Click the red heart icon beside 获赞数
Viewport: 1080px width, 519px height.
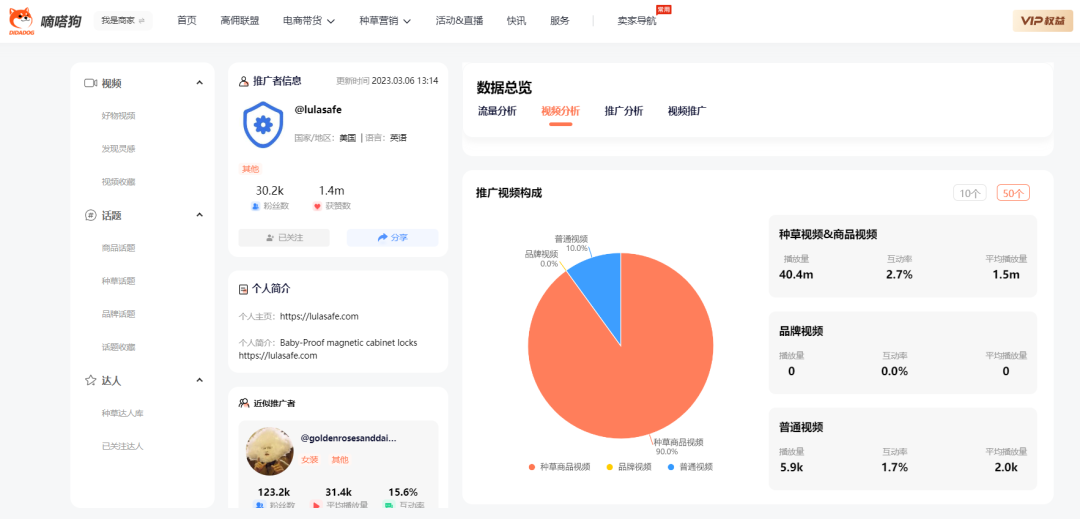(317, 206)
